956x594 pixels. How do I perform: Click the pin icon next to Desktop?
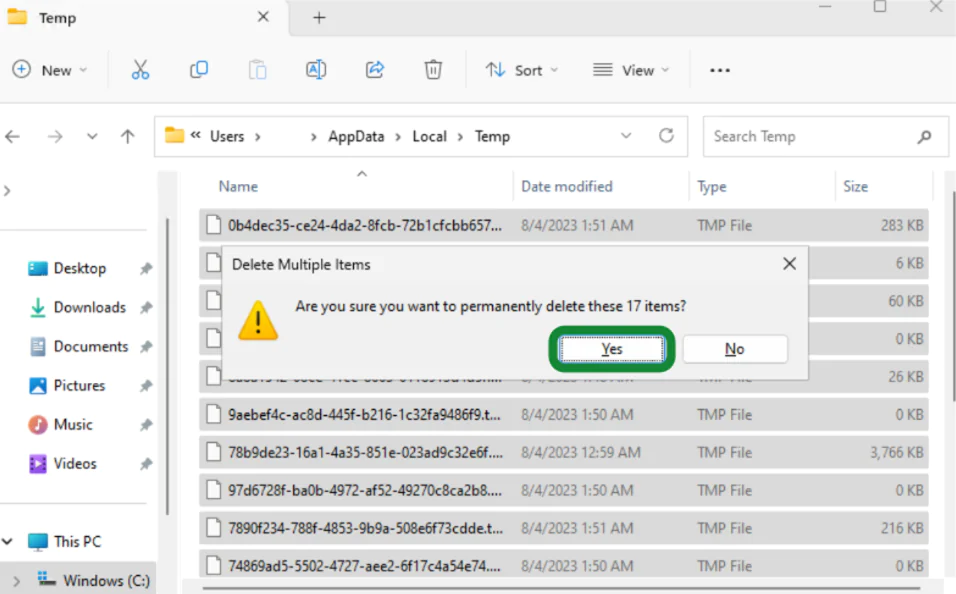146,268
